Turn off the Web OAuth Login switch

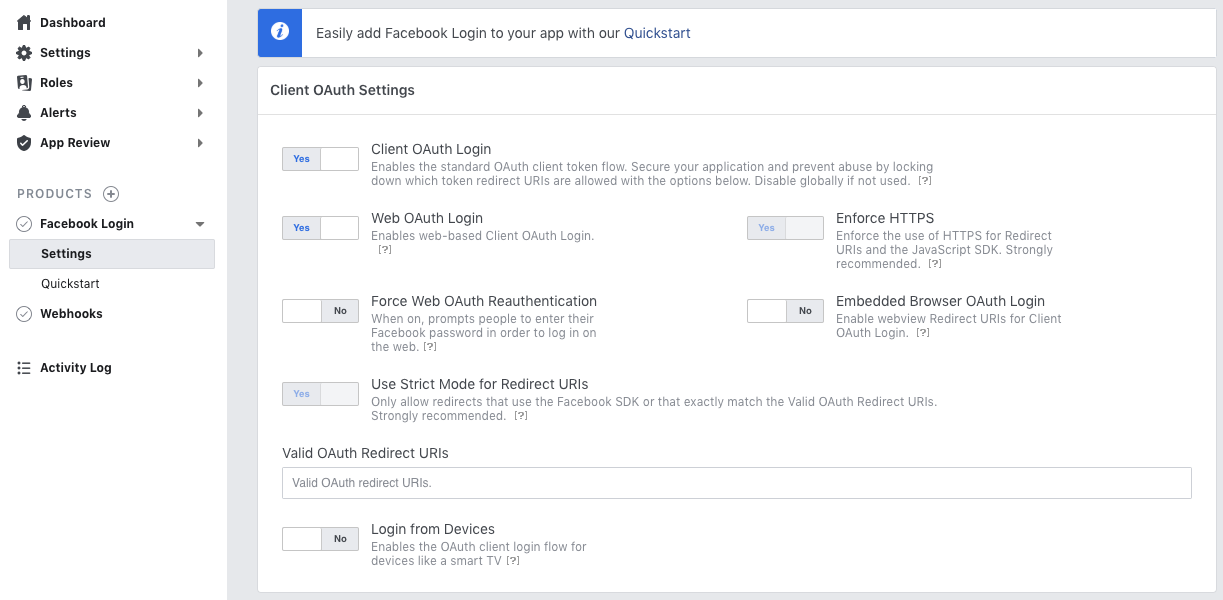pos(320,228)
